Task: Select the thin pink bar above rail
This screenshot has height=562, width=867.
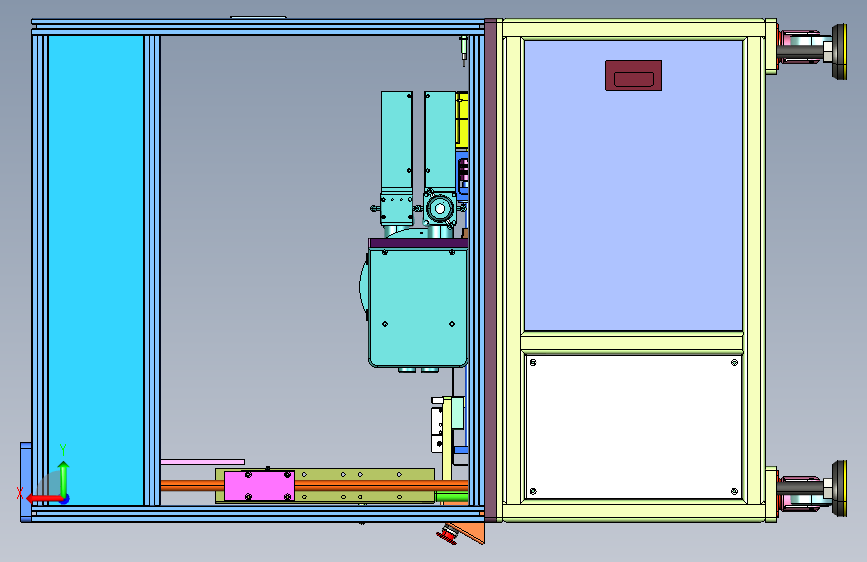Action: [202, 461]
